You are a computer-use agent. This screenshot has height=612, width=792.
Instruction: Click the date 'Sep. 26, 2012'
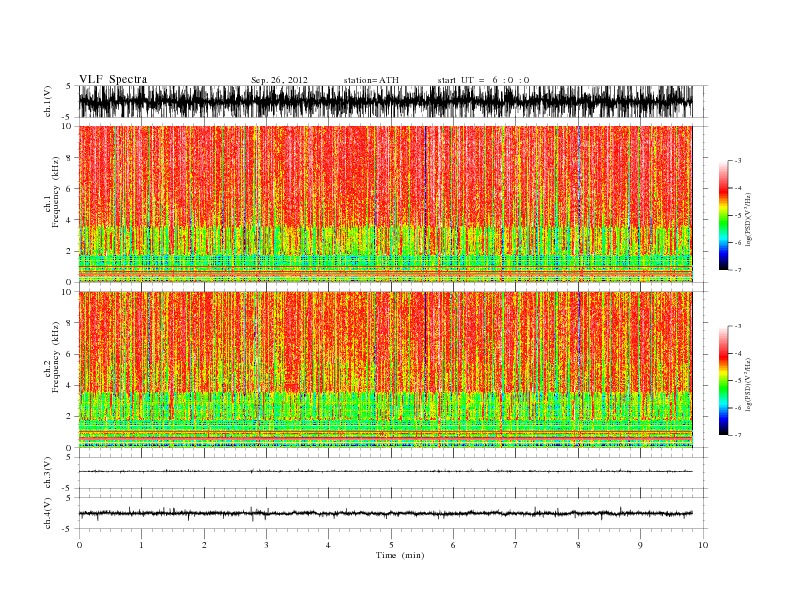coord(279,80)
